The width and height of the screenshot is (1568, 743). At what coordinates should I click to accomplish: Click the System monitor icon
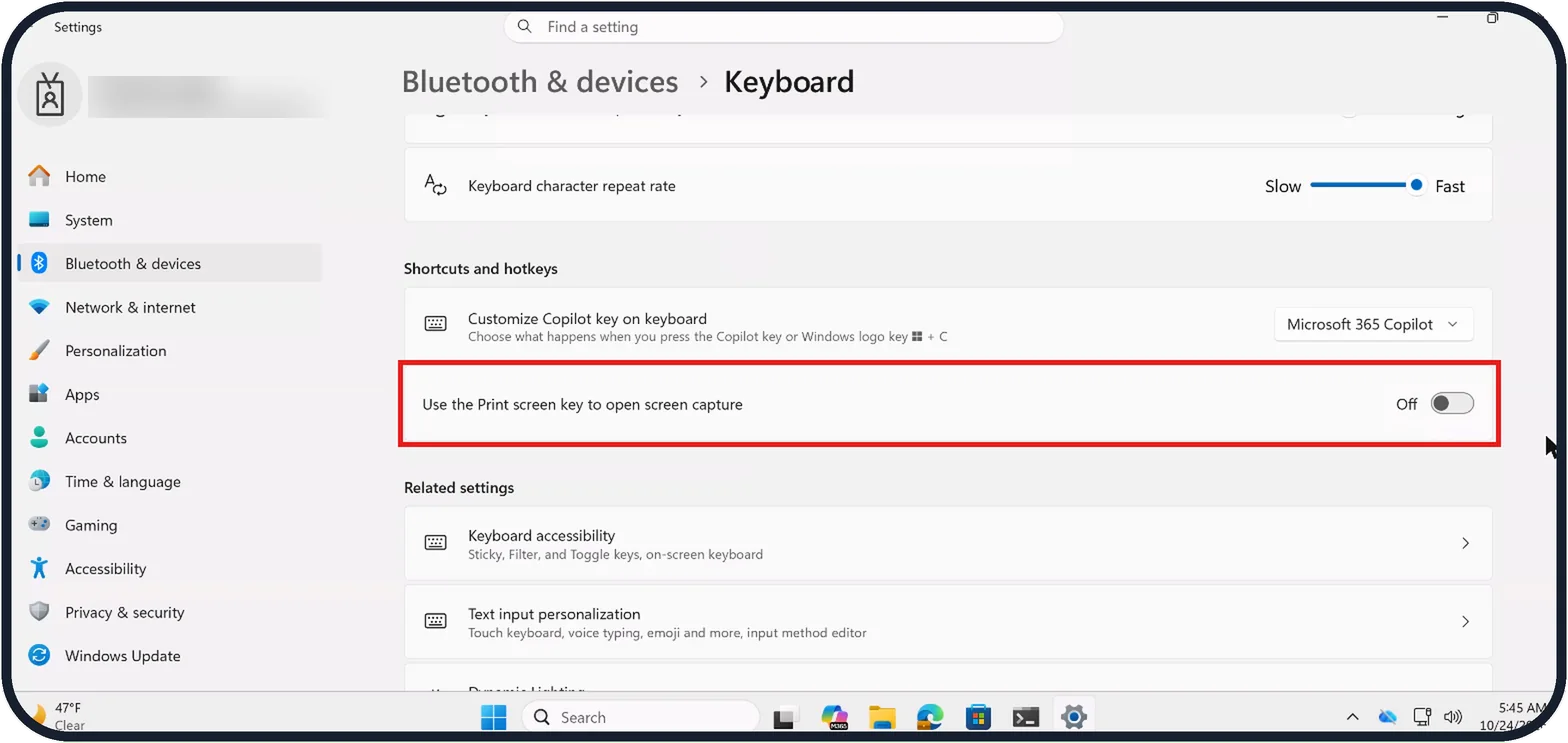tap(39, 220)
